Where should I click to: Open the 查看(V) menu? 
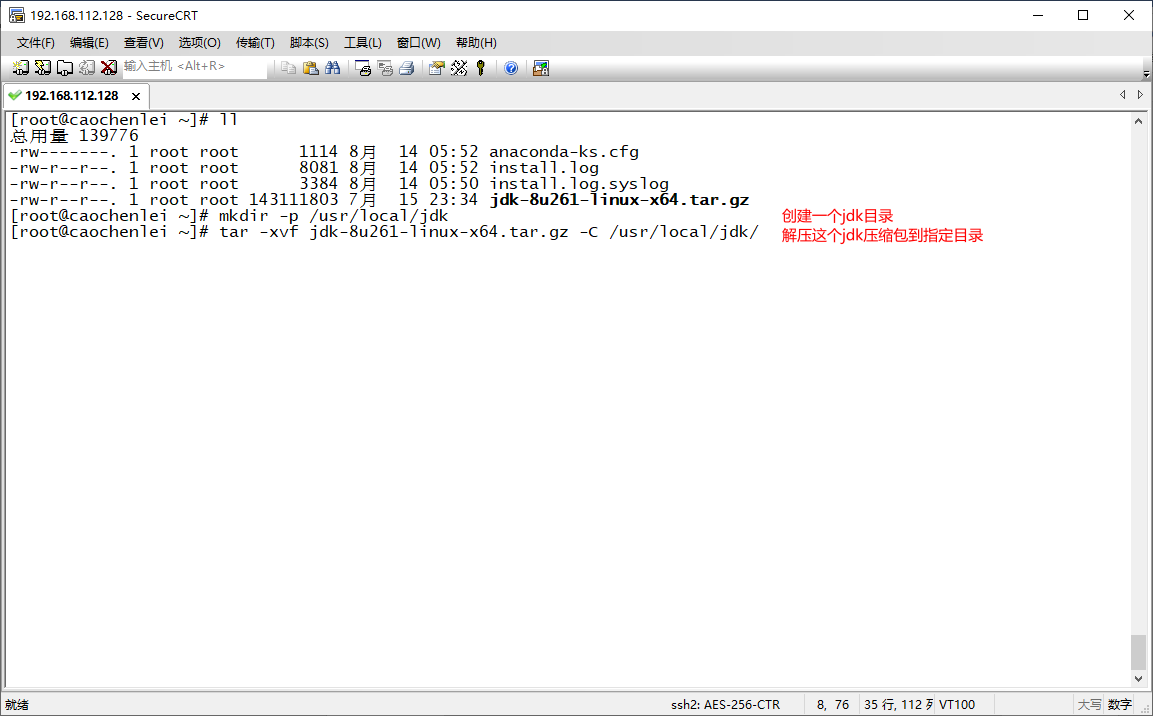143,43
